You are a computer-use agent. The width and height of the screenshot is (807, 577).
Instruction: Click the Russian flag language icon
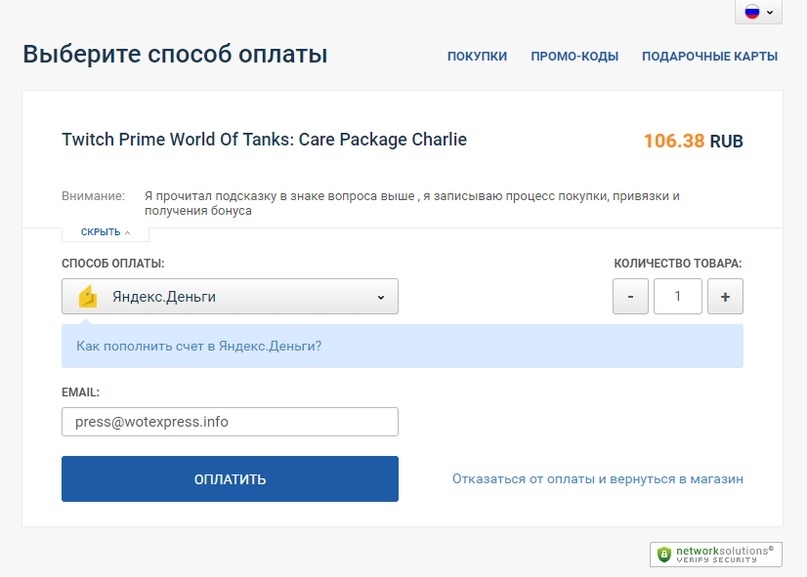[x=752, y=12]
